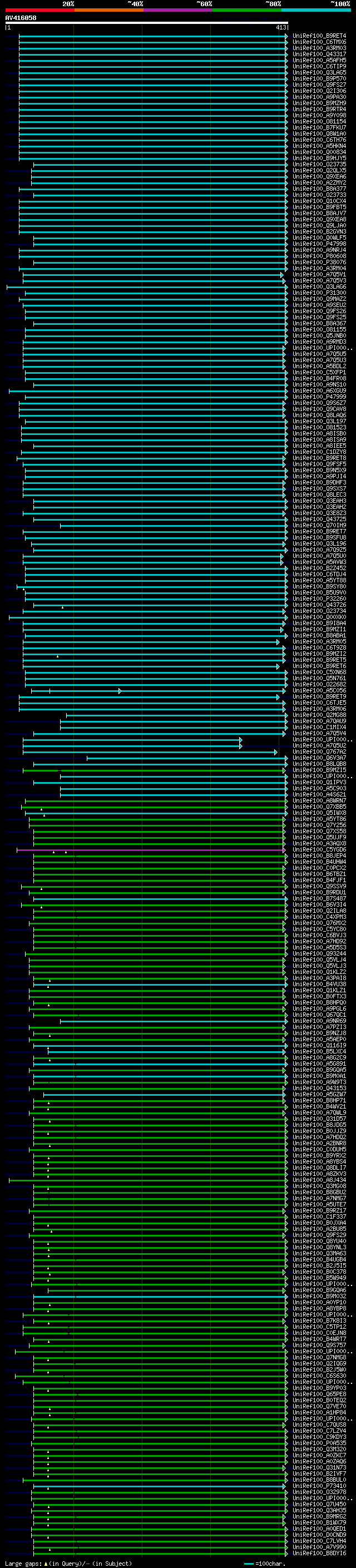The height and width of the screenshot is (1568, 356).
Task: Click the UniRef100_Q9CAV8 label
Action: (319, 409)
